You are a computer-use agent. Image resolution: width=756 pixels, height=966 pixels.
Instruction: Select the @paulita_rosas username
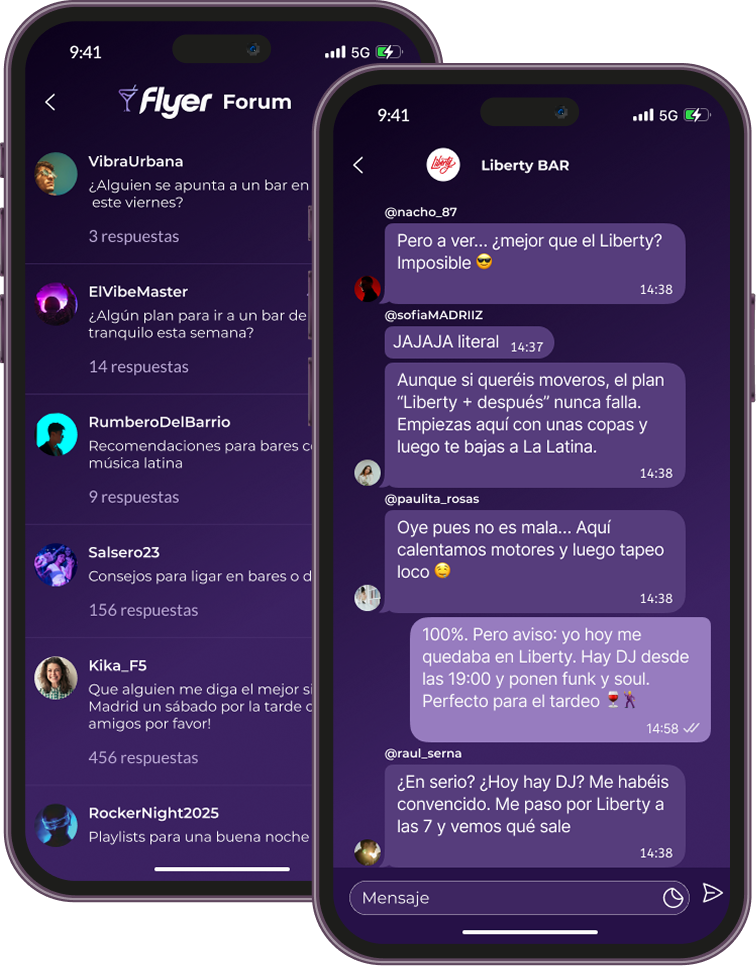(431, 499)
